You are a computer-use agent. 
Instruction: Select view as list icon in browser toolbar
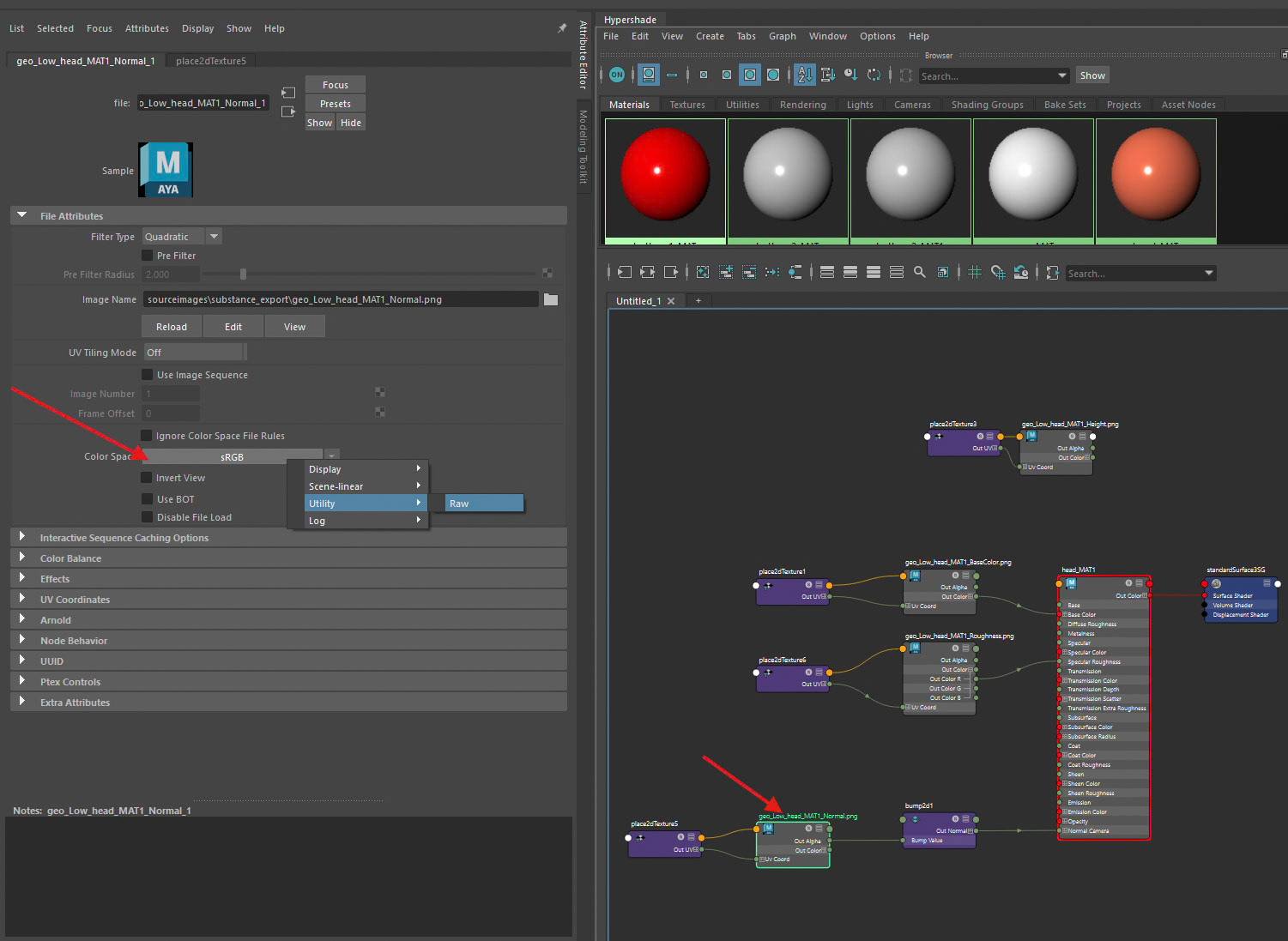672,75
